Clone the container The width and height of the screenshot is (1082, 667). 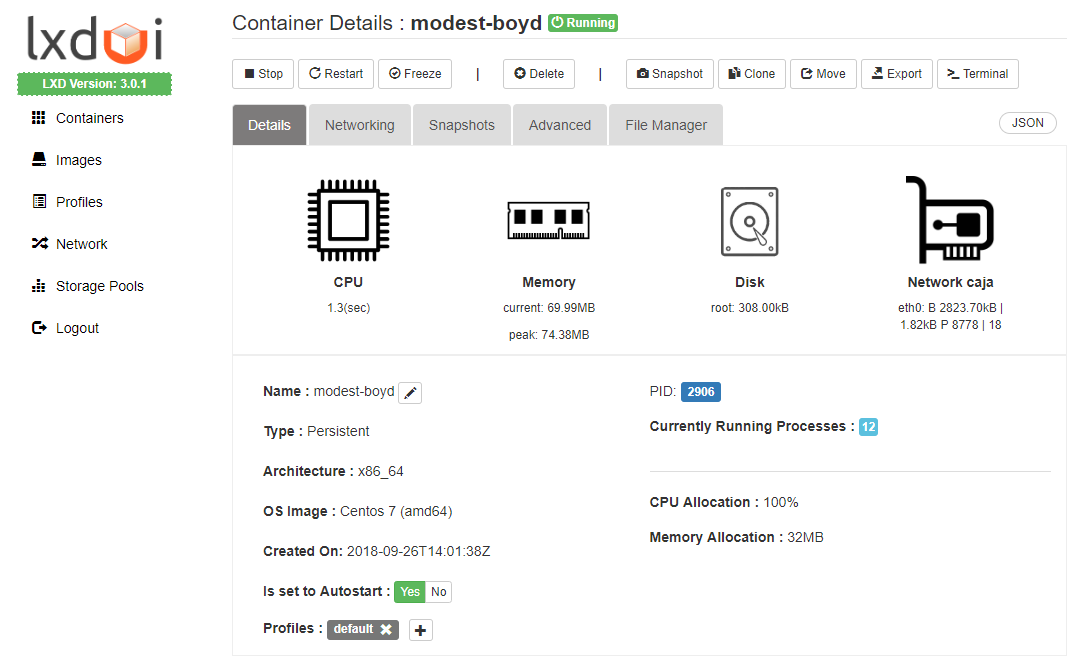(752, 74)
